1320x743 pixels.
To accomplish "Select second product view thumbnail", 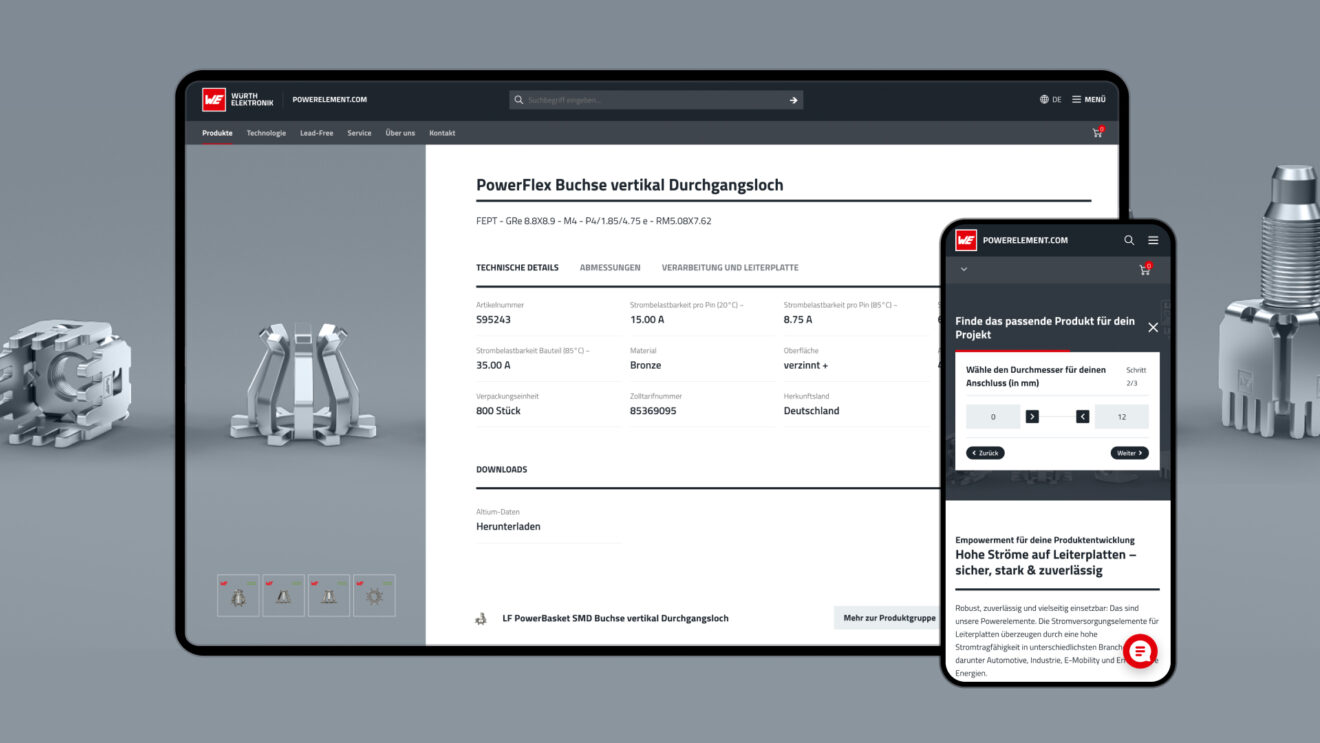I will (x=283, y=595).
